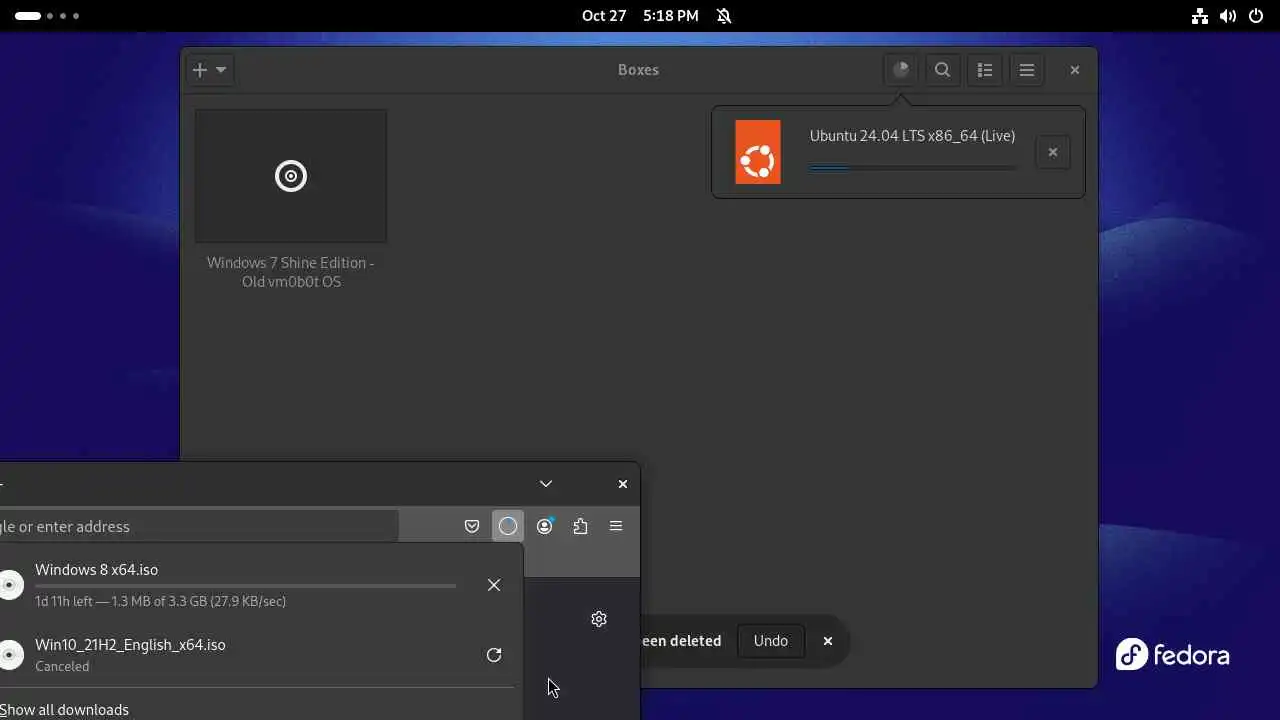Image resolution: width=1280 pixels, height=720 pixels.
Task: Open the network status icon in top bar
Action: (x=1200, y=16)
